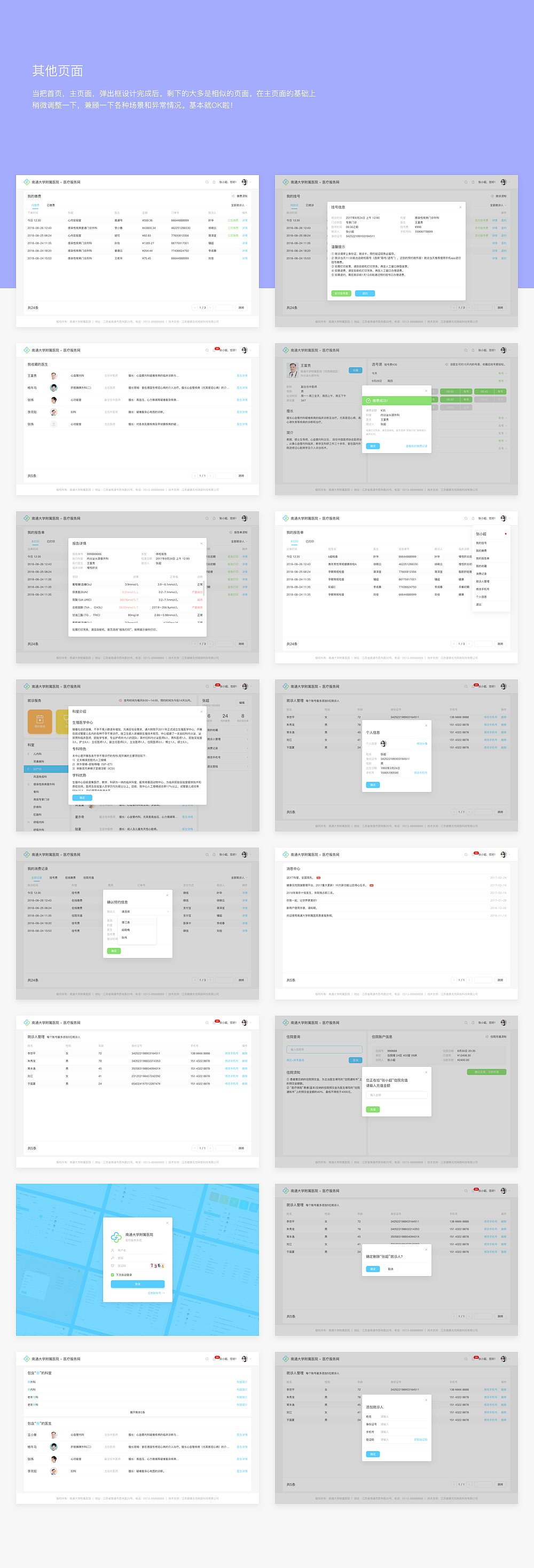Toggle 下次自动登录 checkbox
Image resolution: width=534 pixels, height=1568 pixels.
coord(113,1274)
